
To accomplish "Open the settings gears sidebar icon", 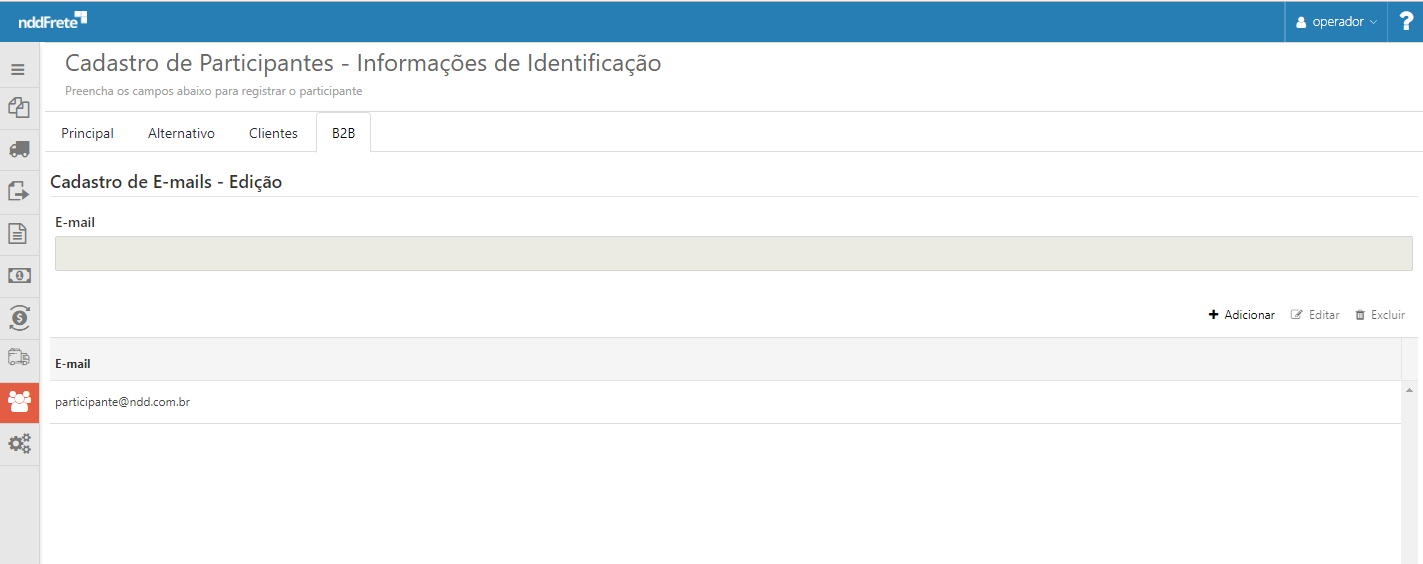I will (x=18, y=443).
